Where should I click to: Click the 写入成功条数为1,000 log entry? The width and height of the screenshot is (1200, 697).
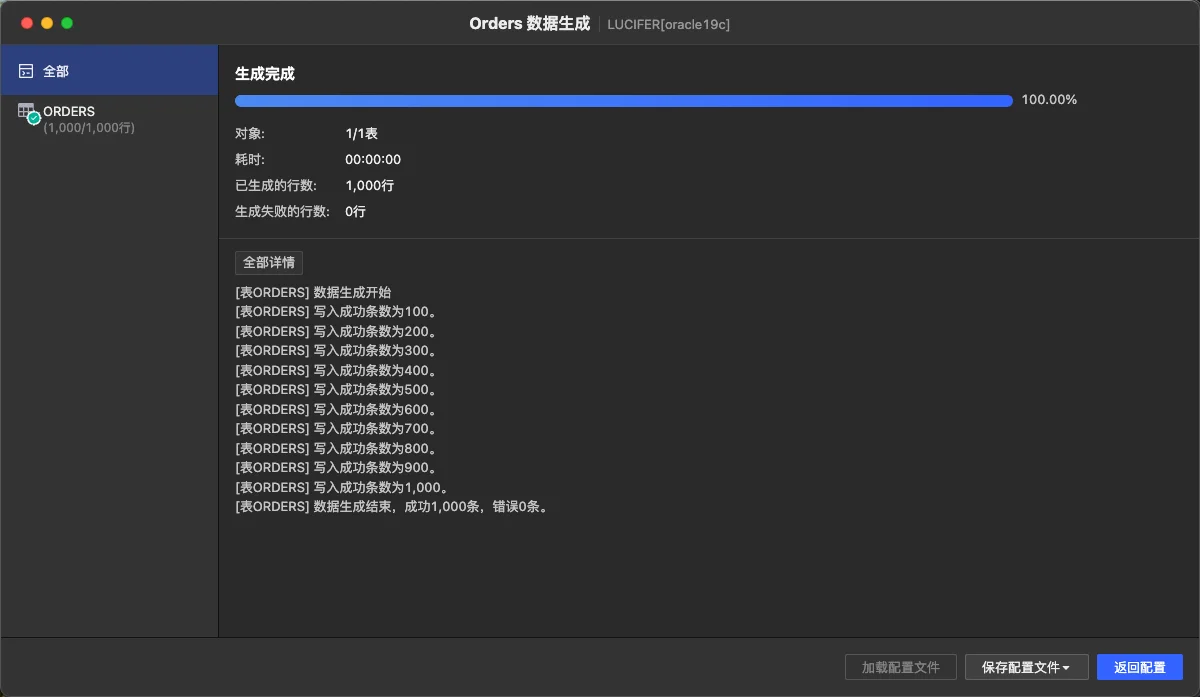[x=341, y=487]
